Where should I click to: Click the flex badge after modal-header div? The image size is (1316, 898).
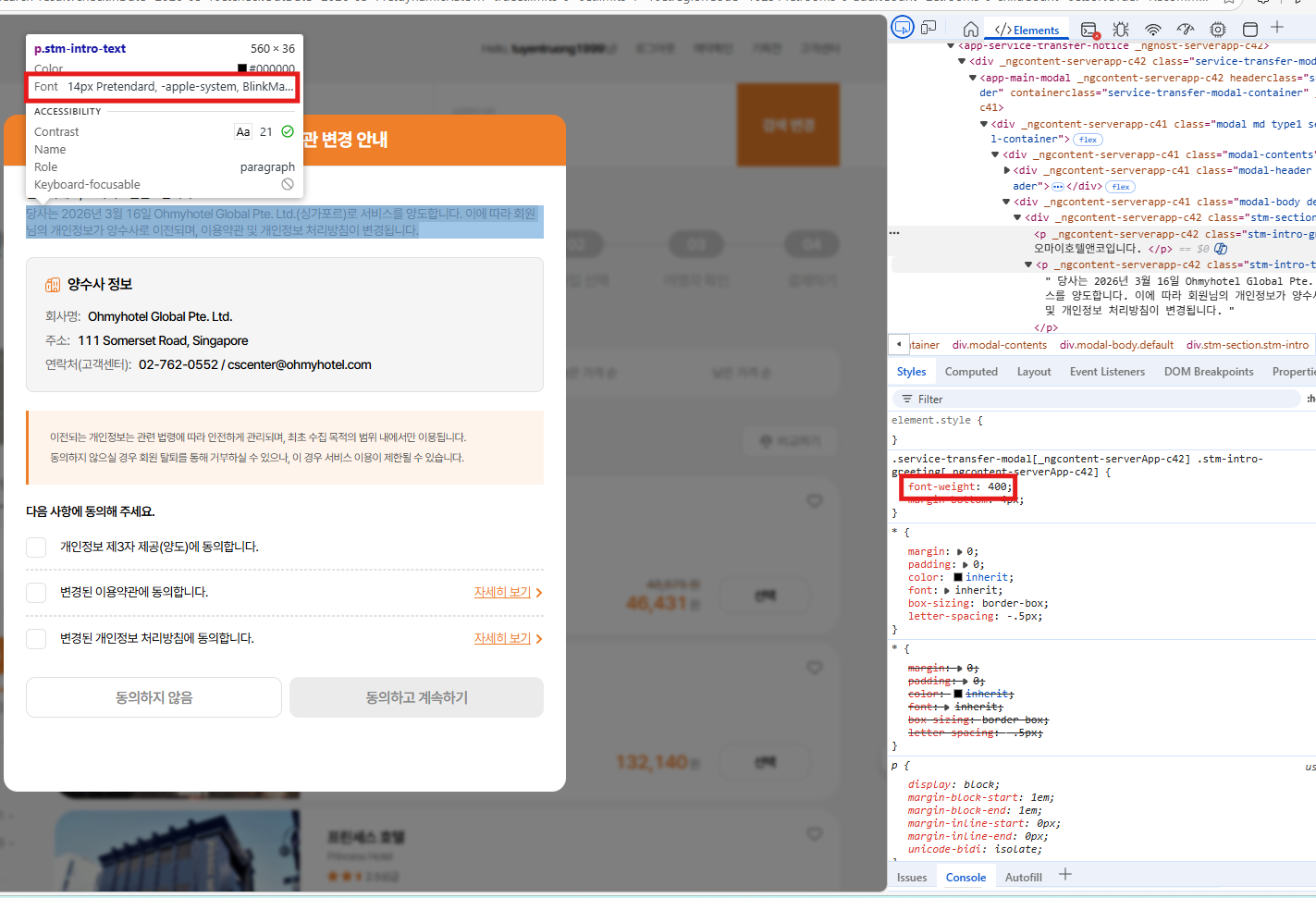1121,187
